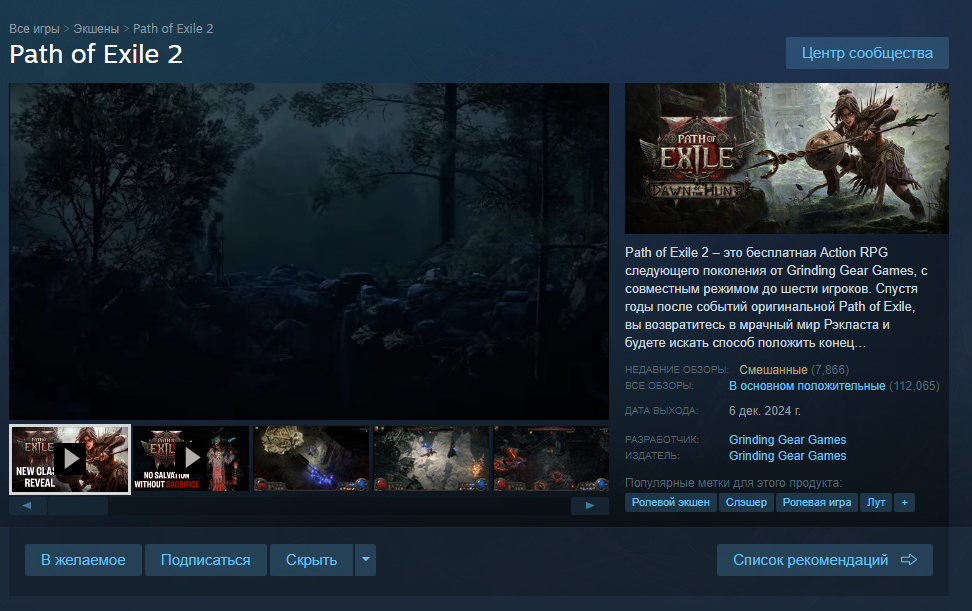Select the 'Лут' tag
Viewport: 972px width, 611px height.
[876, 503]
